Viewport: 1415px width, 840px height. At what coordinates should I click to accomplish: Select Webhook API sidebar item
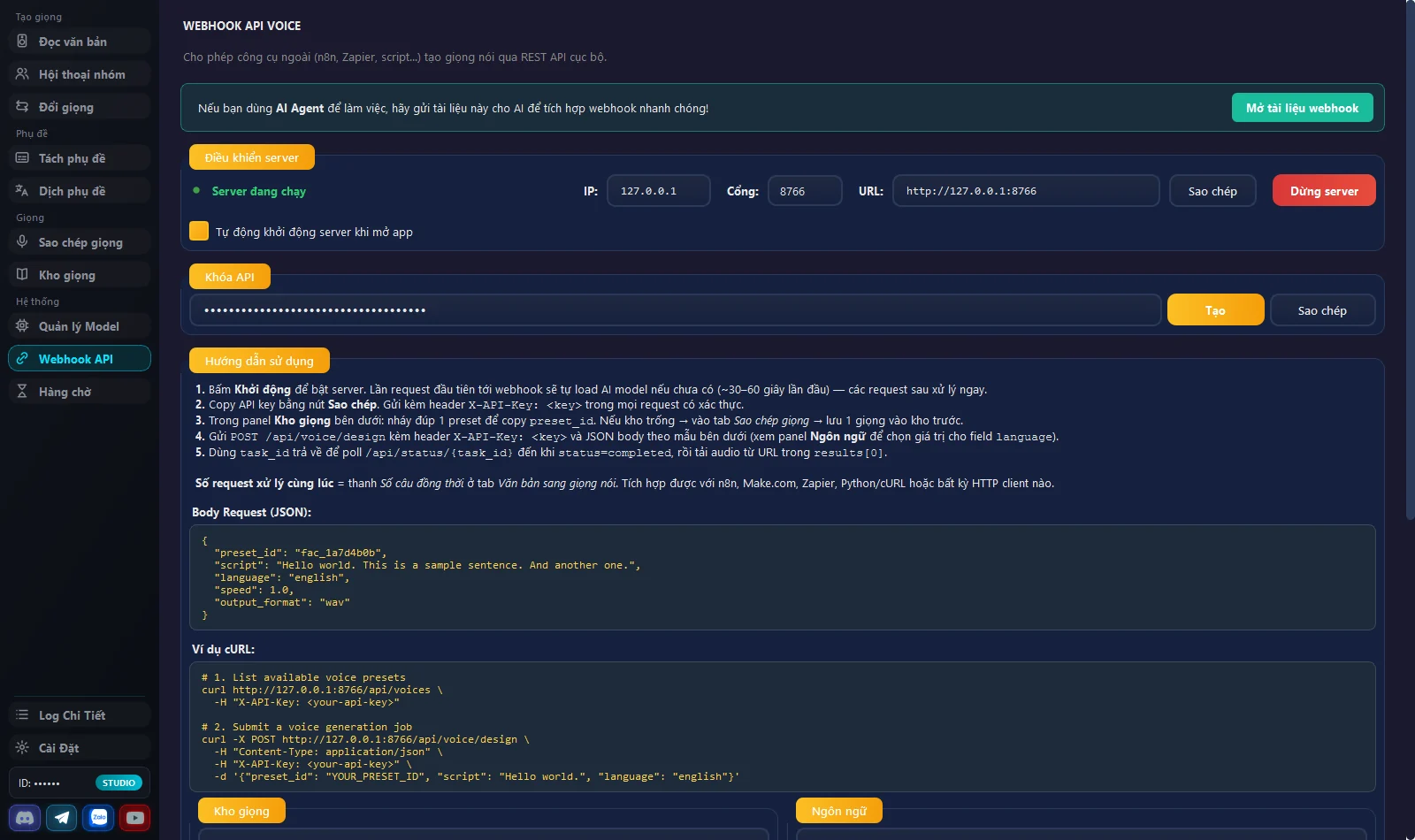point(80,359)
